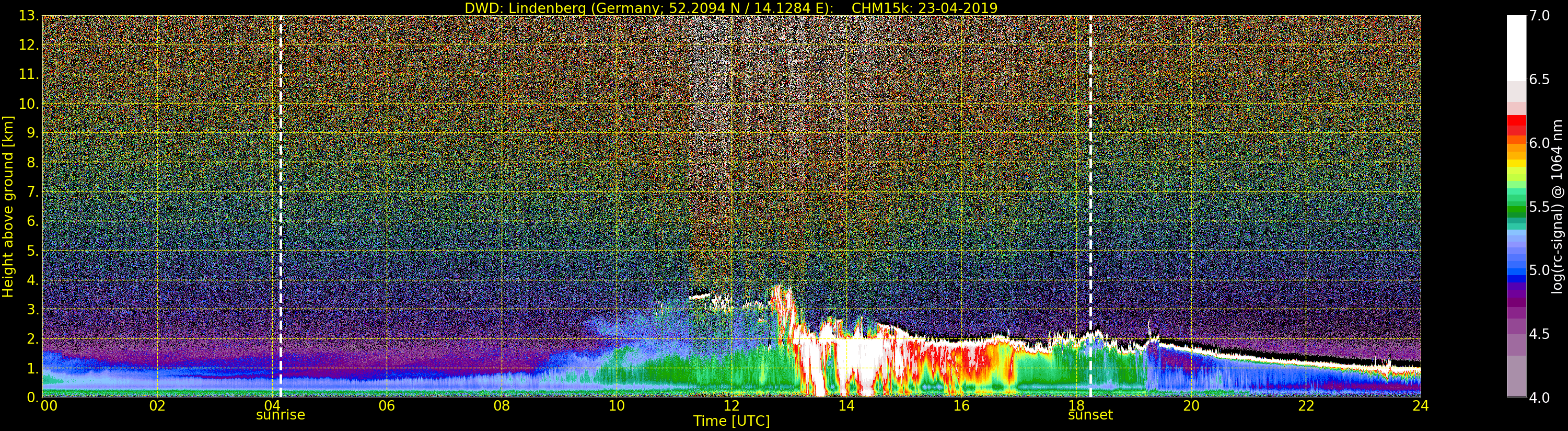1568x431 pixels.
Task: Click the '02' time axis tick label
Action: coord(158,406)
